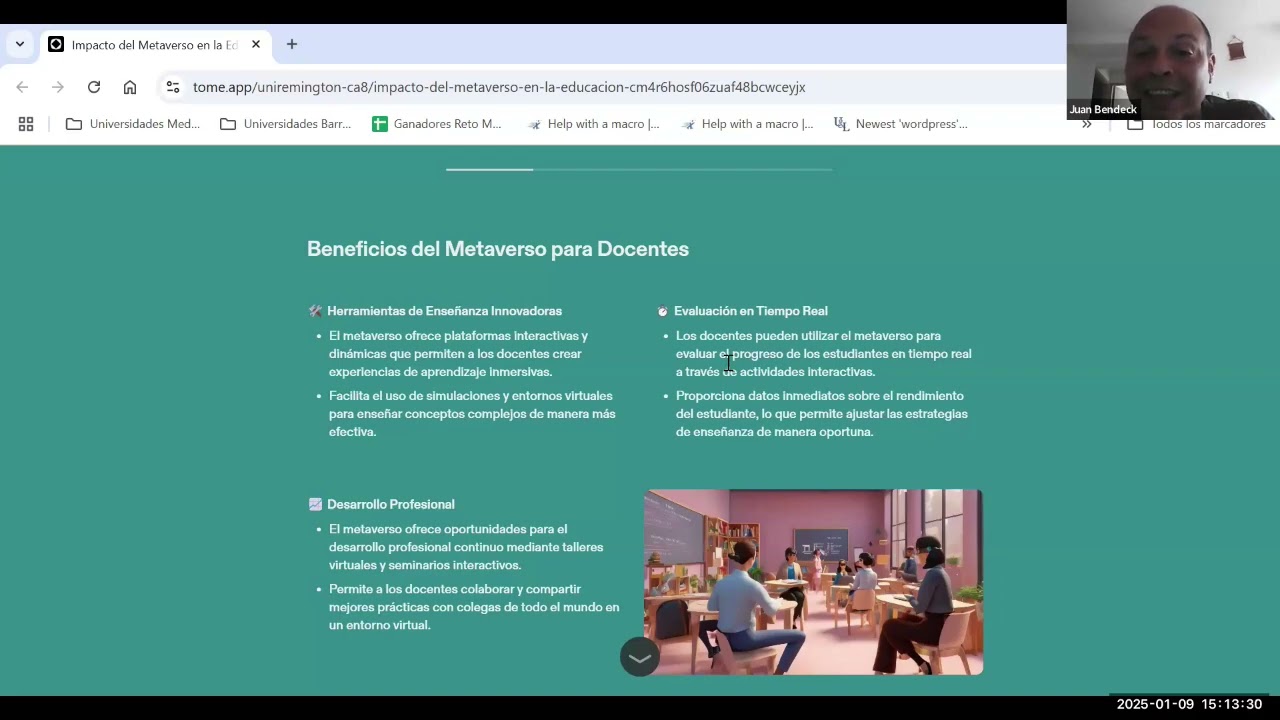Open the Universidades Barr... bookmark folder
This screenshot has width=1280, height=720.
[286, 124]
